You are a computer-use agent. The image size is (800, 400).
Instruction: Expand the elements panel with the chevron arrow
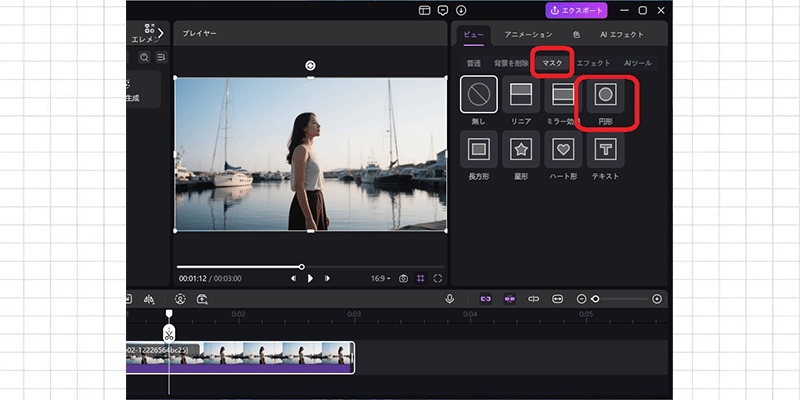point(161,33)
